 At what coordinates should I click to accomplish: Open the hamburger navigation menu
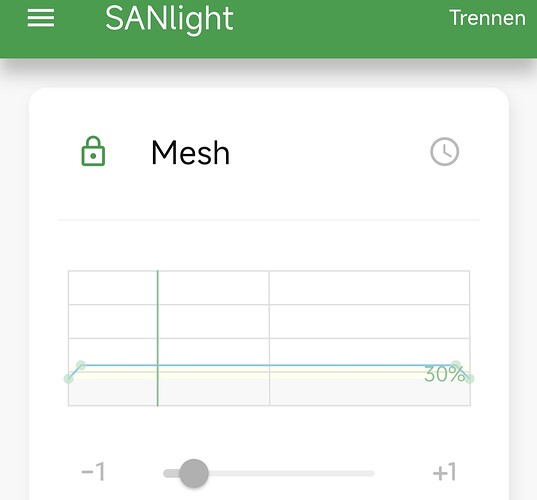(x=41, y=18)
